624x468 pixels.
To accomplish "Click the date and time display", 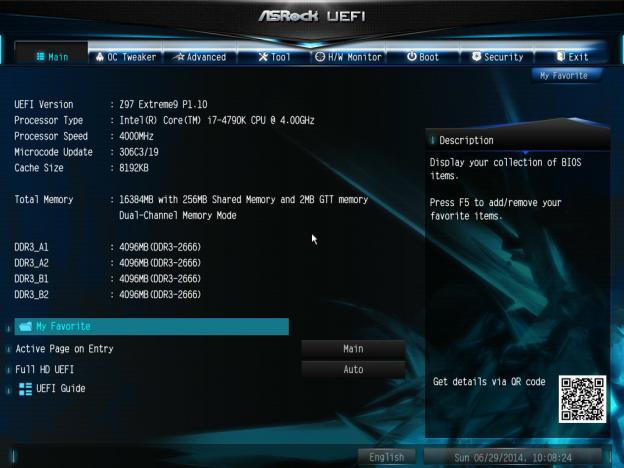I will (513, 457).
